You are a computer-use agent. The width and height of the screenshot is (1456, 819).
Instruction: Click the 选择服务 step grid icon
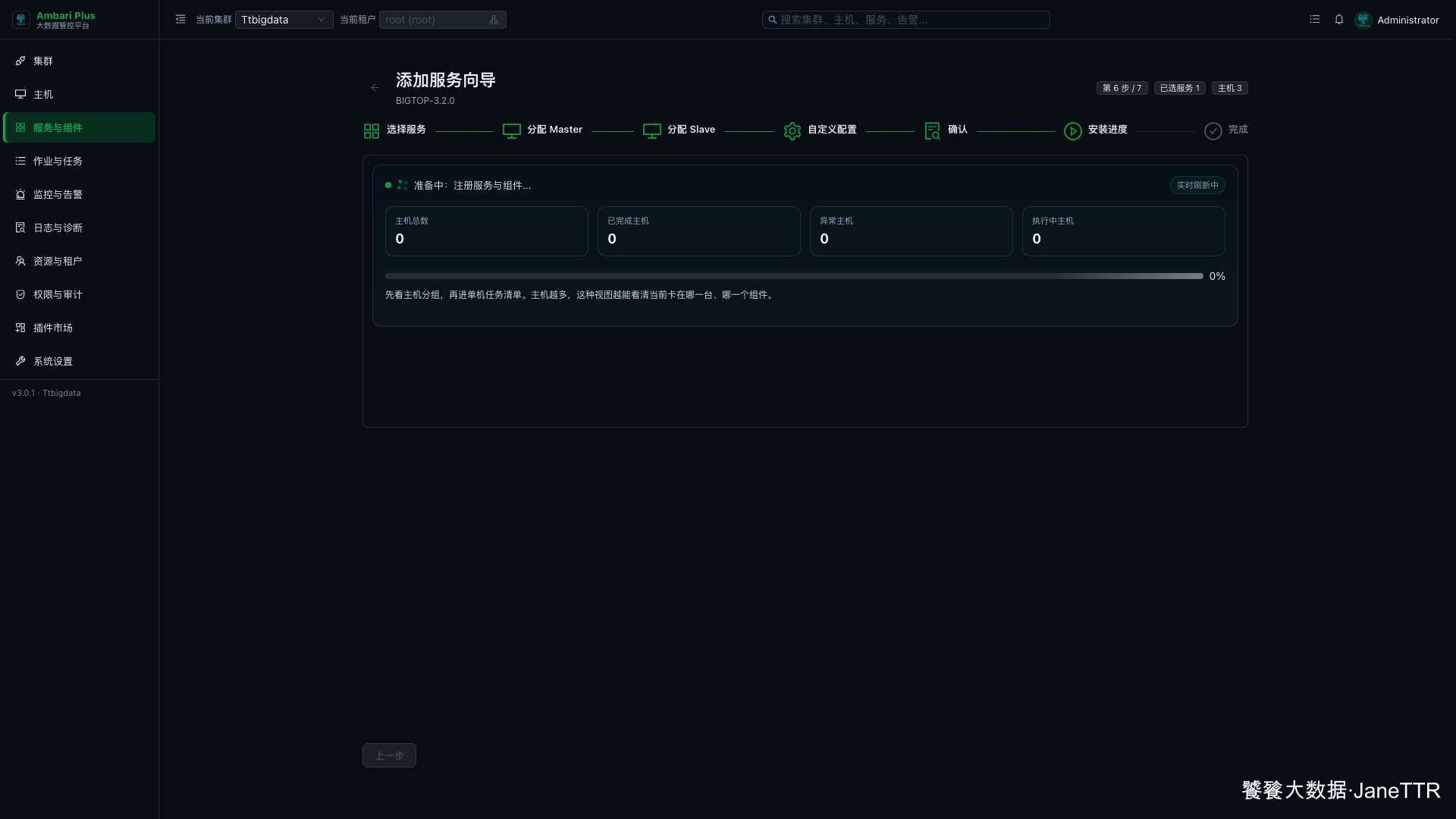point(372,131)
